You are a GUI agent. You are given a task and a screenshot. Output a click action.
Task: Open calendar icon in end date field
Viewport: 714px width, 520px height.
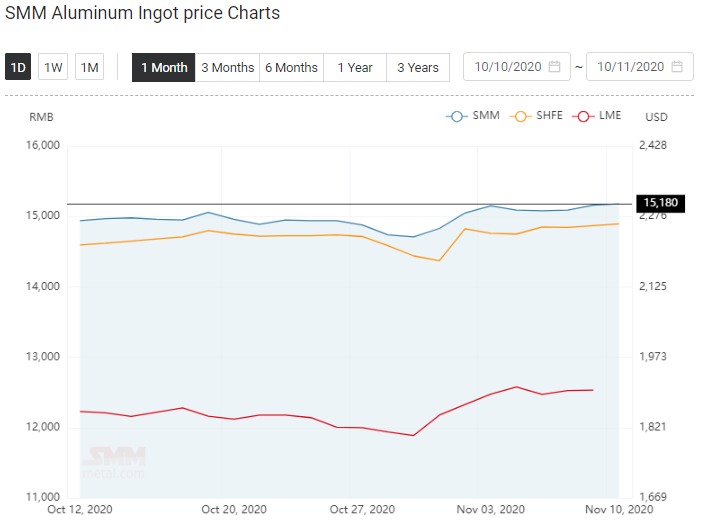(677, 66)
